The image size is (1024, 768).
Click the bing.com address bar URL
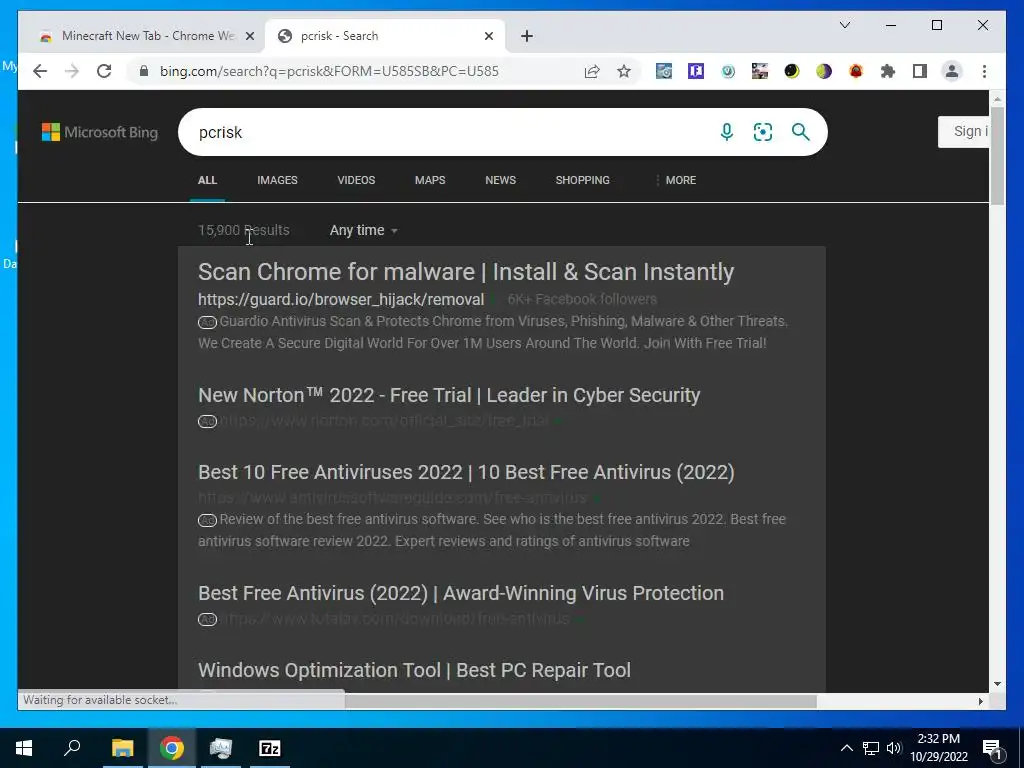pyautogui.click(x=329, y=71)
